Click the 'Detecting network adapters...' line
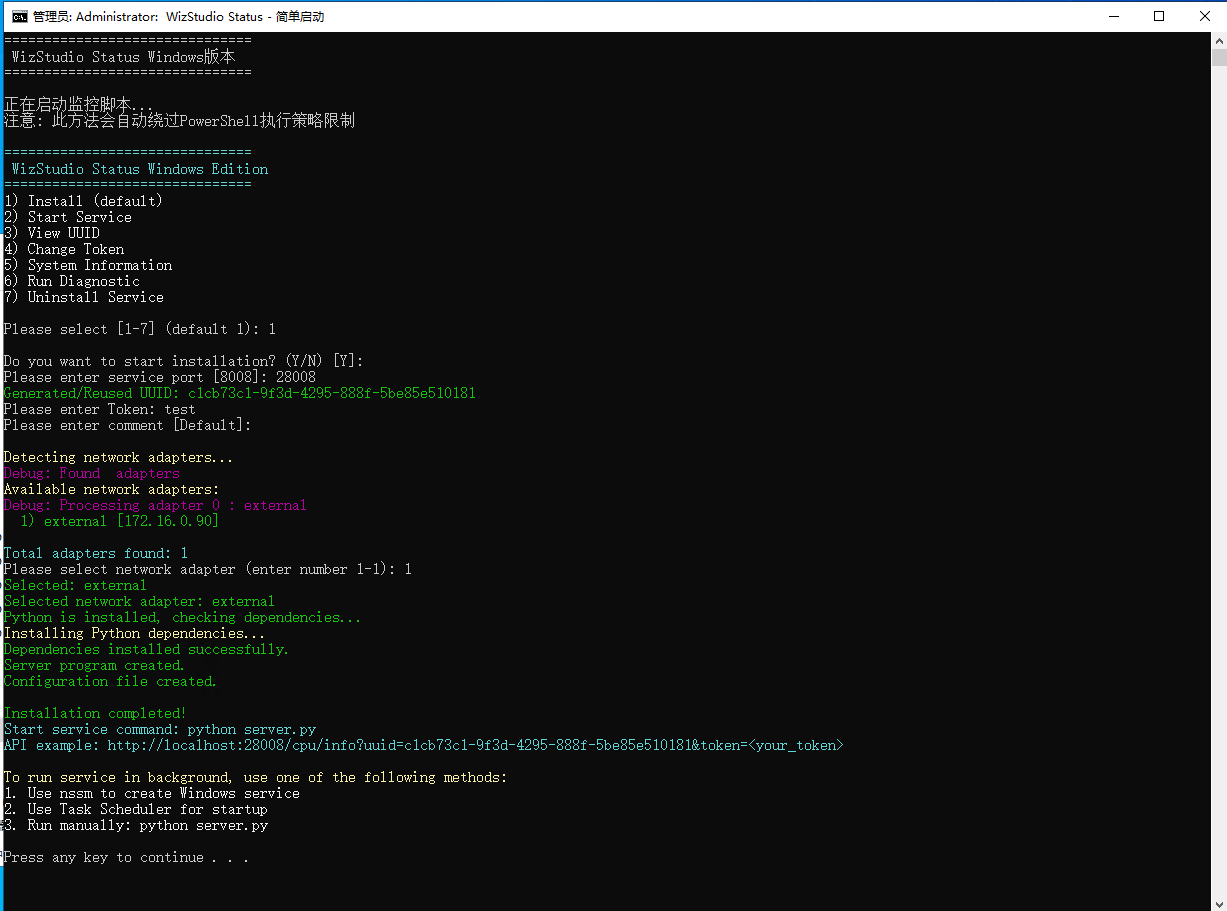1227x911 pixels. pyautogui.click(x=118, y=457)
